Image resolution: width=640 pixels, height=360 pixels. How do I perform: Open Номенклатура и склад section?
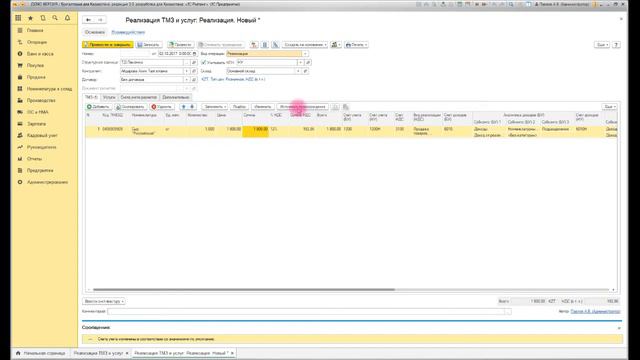tap(49, 89)
